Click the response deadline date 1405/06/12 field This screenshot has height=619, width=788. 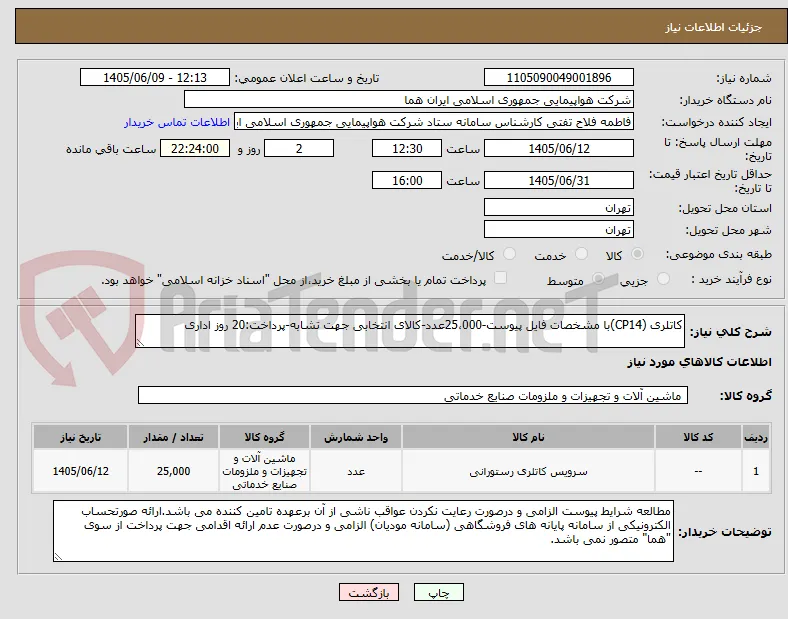tap(559, 149)
